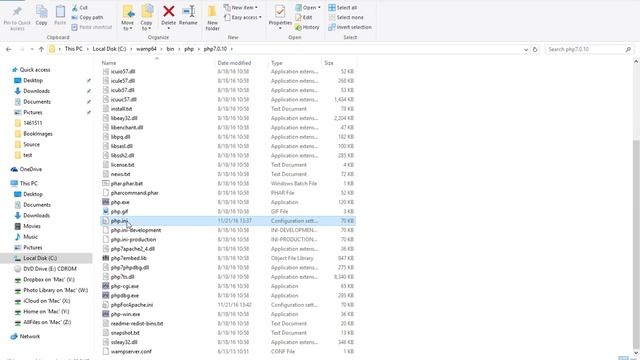
Task: Click the wamp64 breadcrumb
Action: point(146,49)
